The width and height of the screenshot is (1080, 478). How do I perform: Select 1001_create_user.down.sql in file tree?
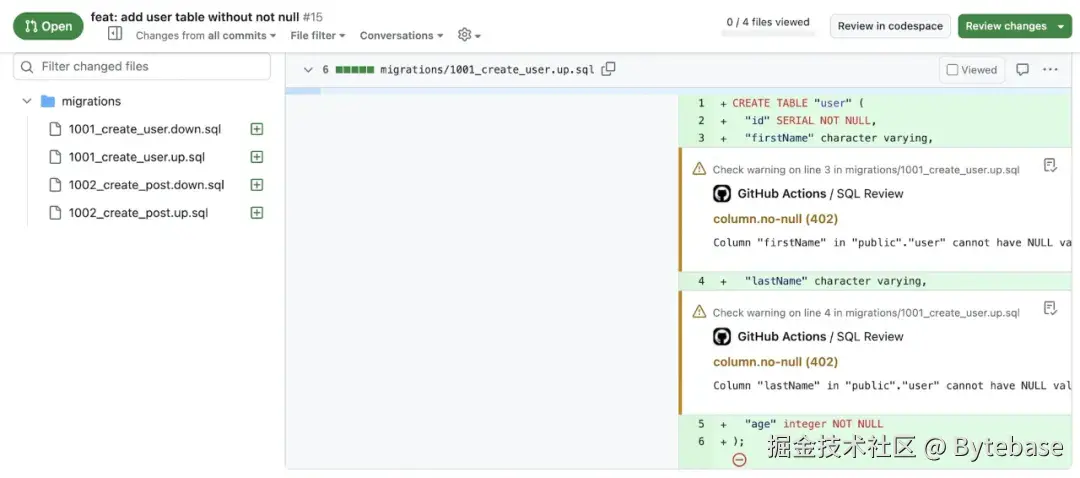144,129
